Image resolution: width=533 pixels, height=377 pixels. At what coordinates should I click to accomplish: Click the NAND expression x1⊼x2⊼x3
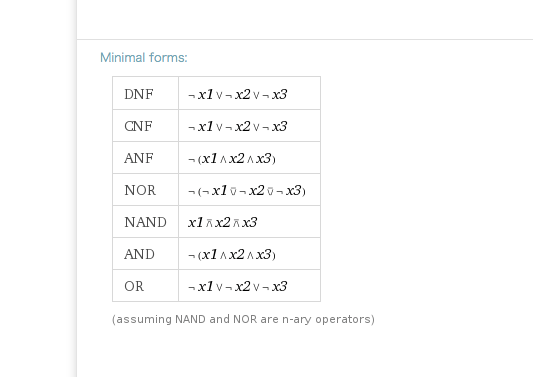pyautogui.click(x=223, y=222)
